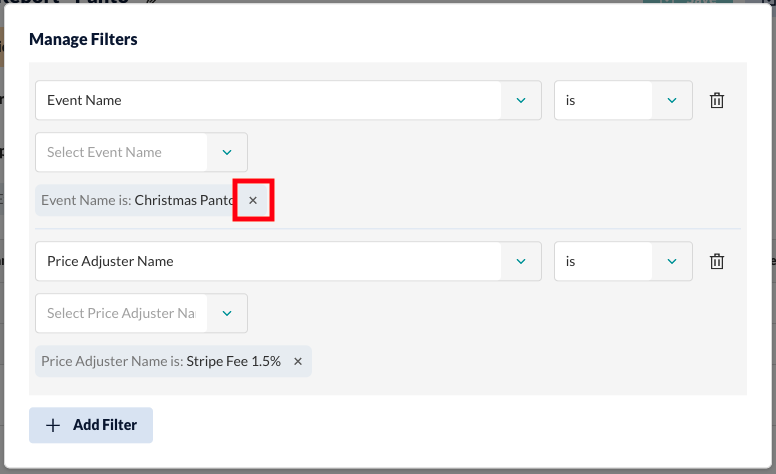Expand the Event Name field chevron
The width and height of the screenshot is (776, 474).
tap(521, 100)
